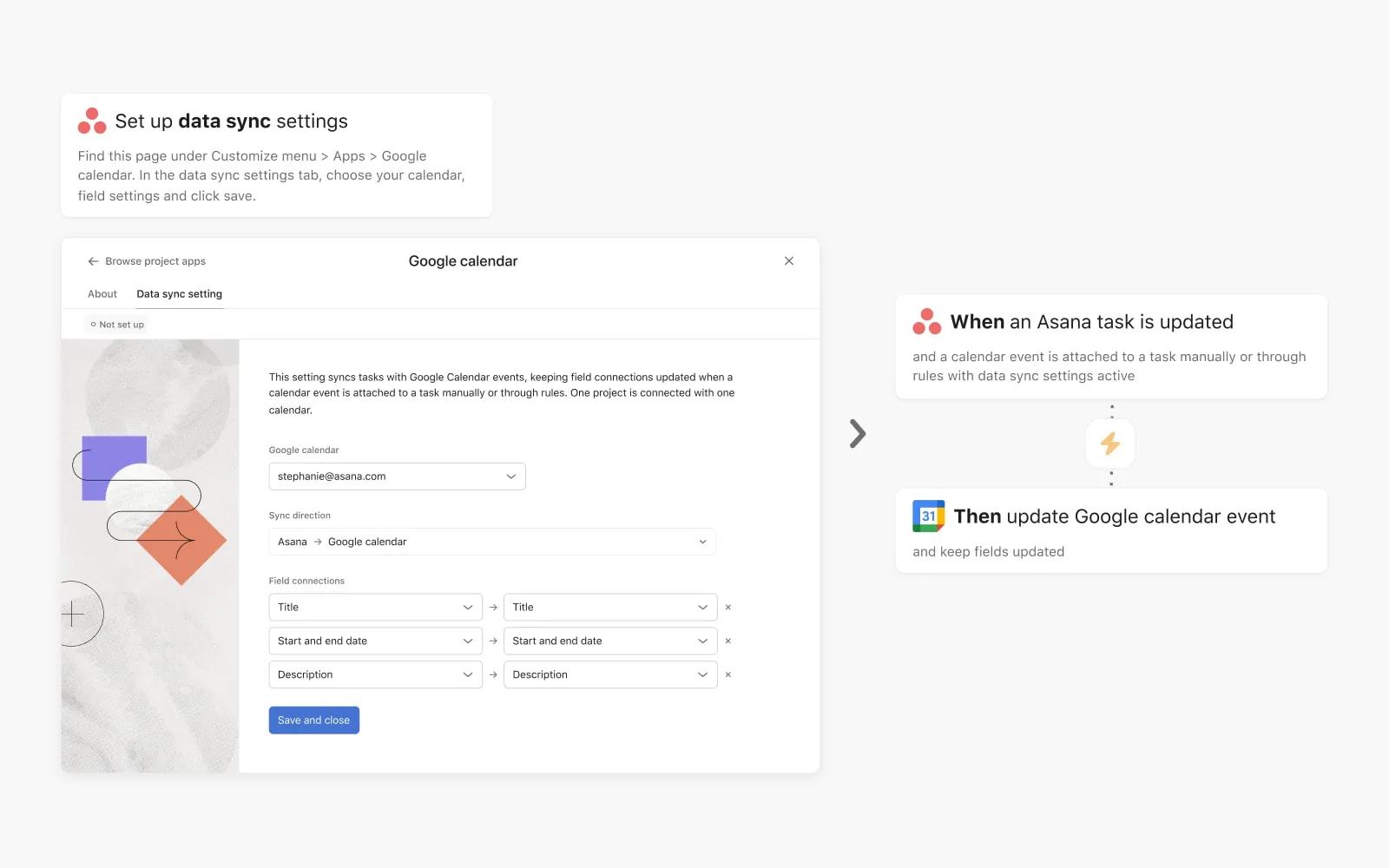Viewport: 1389px width, 868px height.
Task: Click the Asana logo beside When trigger
Action: [926, 322]
